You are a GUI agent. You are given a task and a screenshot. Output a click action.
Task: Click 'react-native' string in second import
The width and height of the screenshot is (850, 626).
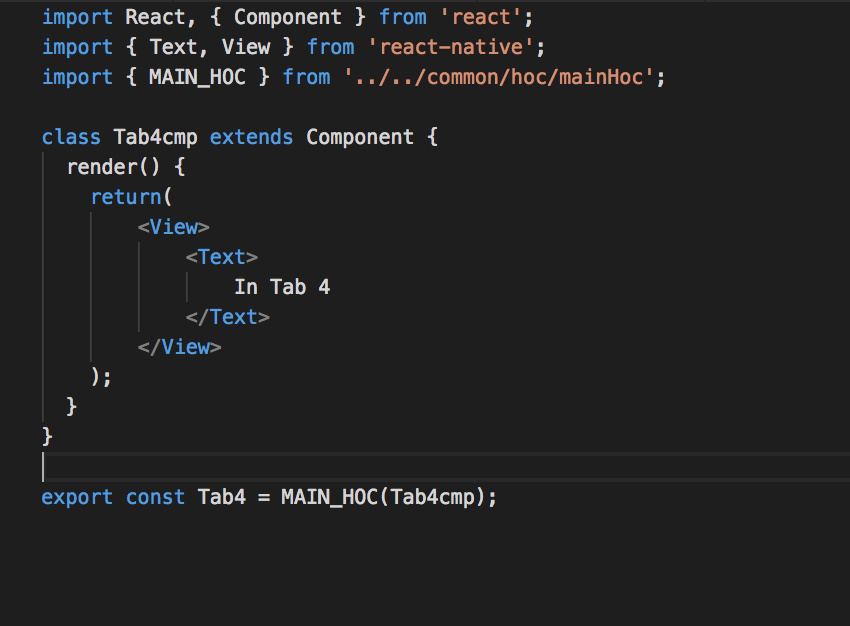[451, 47]
